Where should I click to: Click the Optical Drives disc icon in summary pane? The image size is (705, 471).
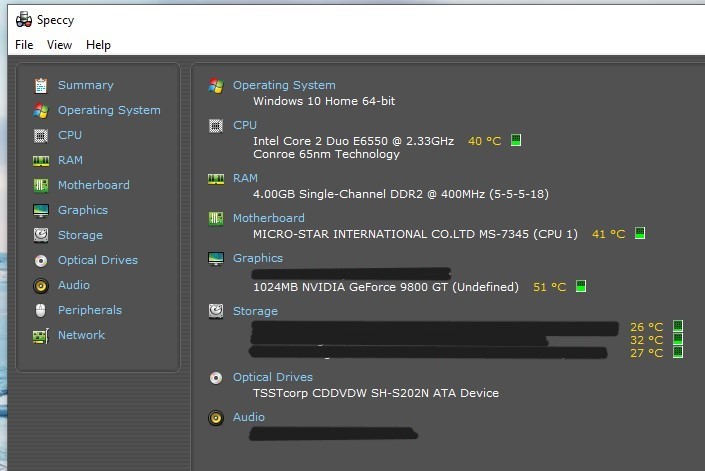click(216, 378)
